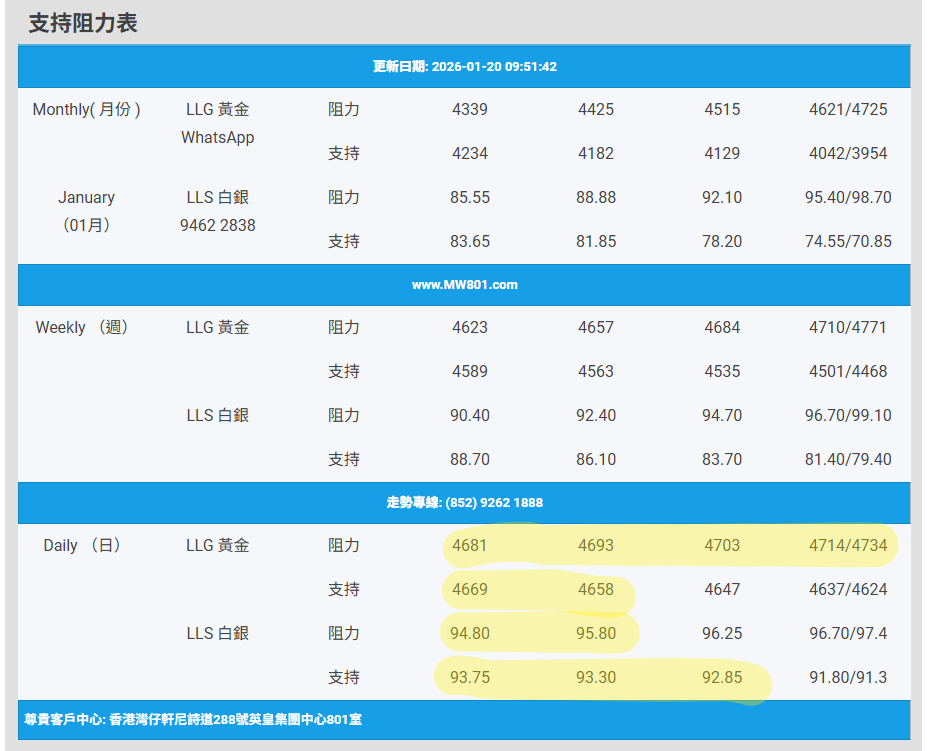Click the 支持阻力表 page heading
The image size is (929, 751).
(x=82, y=23)
